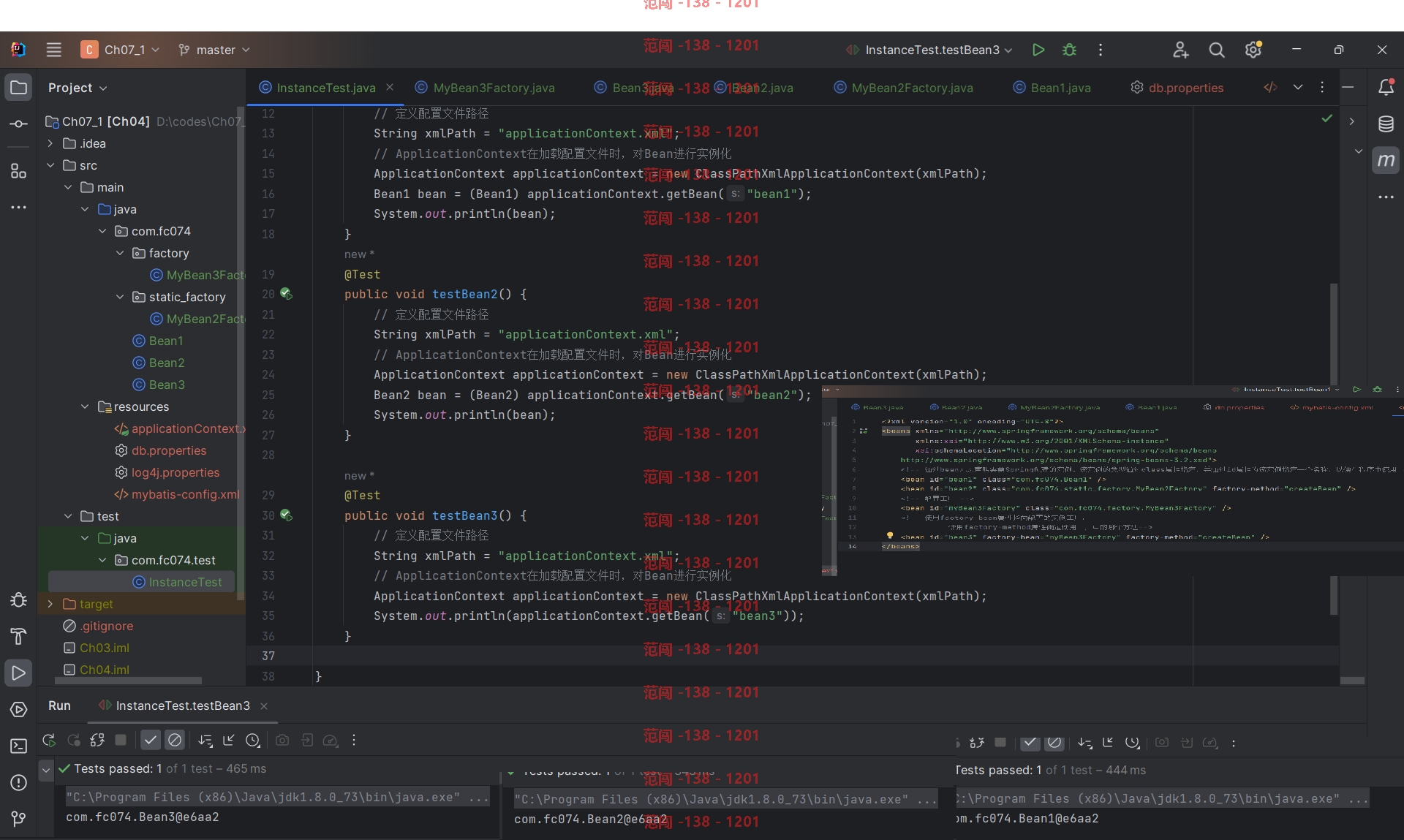This screenshot has height=840, width=1404.
Task: Open test history clock icon
Action: pos(253,741)
